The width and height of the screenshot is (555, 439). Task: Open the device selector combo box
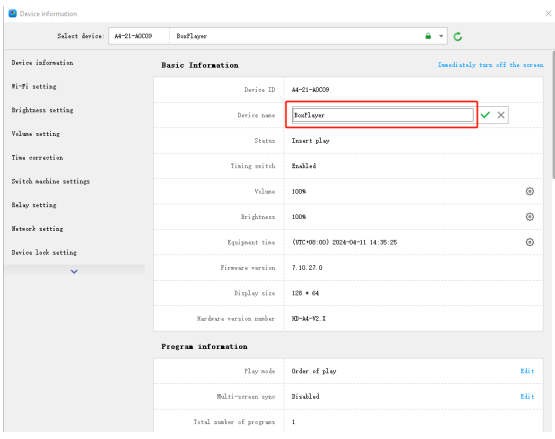[x=278, y=36]
